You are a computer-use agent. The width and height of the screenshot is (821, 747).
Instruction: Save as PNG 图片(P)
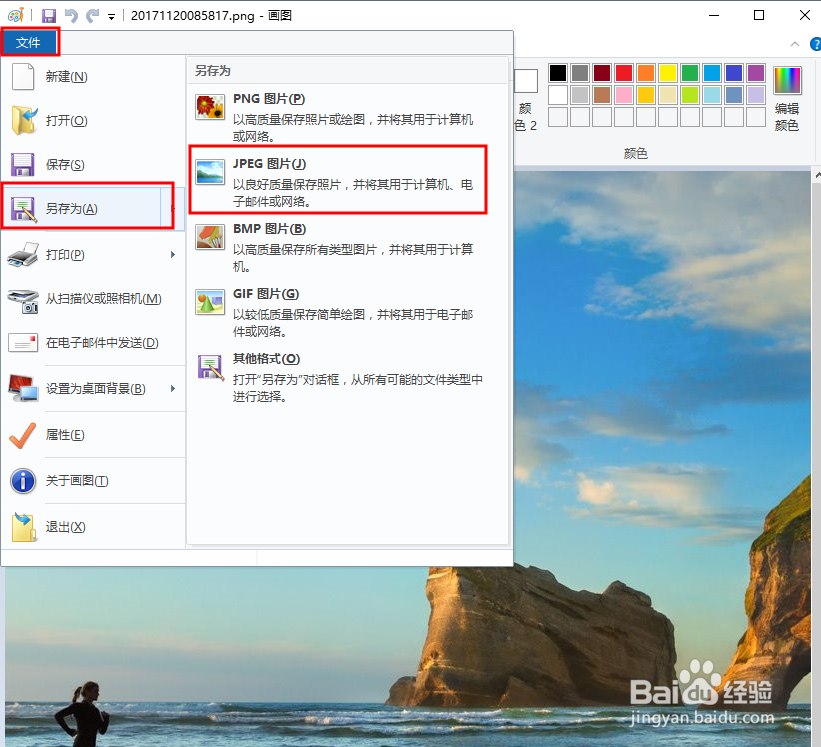[x=347, y=117]
